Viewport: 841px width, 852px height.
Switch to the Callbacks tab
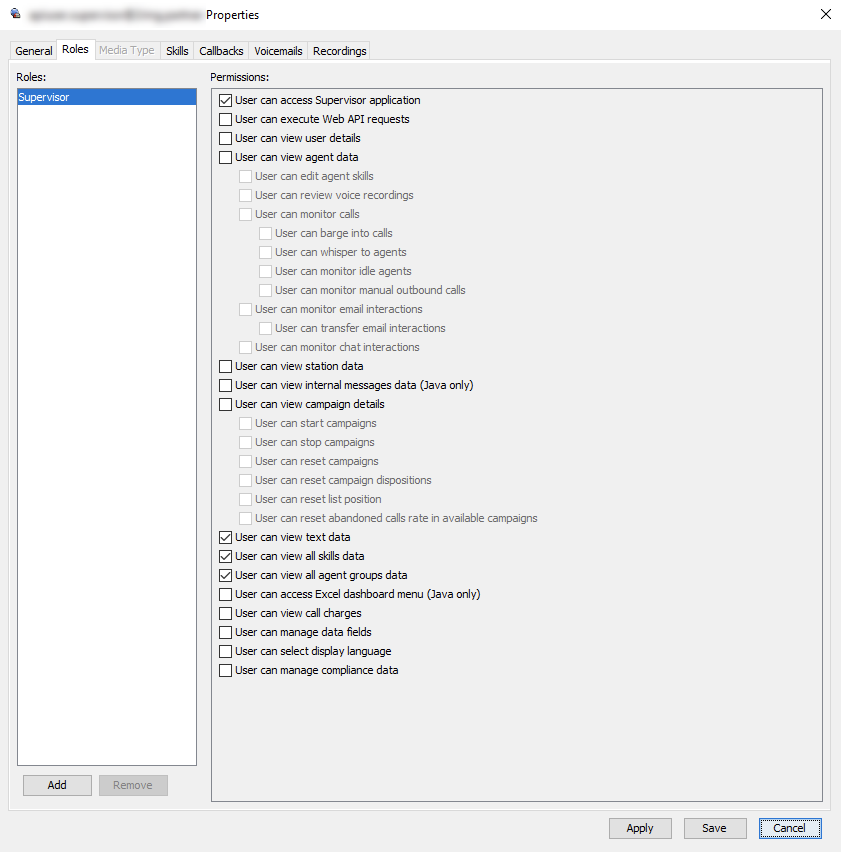click(x=220, y=50)
